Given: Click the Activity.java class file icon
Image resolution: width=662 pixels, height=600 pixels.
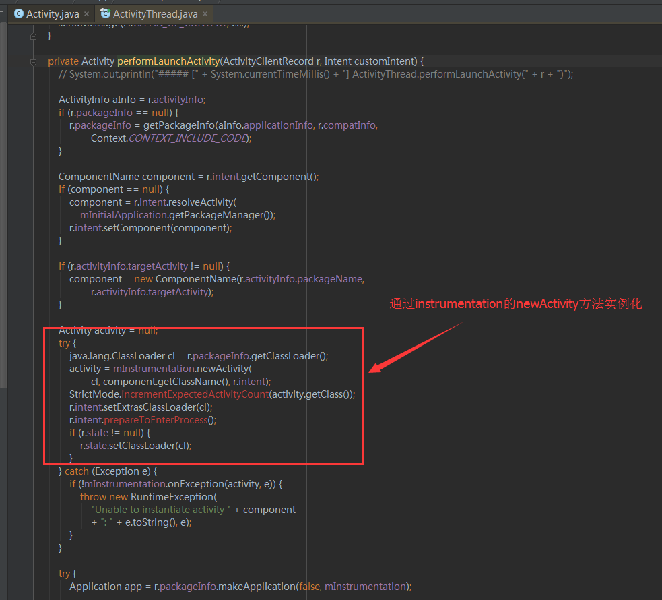Looking at the screenshot, I should [19, 13].
